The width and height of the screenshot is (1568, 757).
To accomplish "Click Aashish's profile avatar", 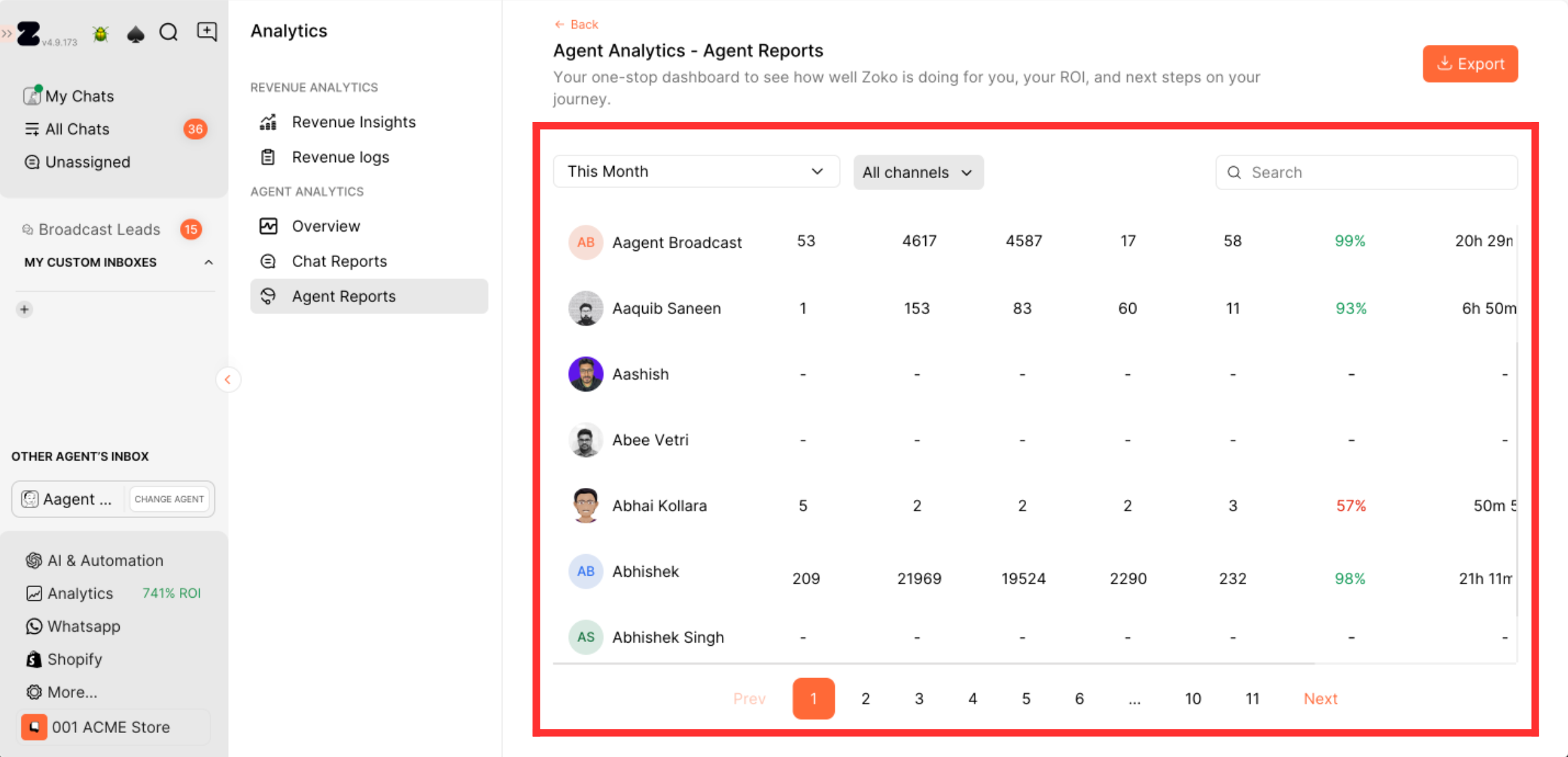I will coord(585,374).
